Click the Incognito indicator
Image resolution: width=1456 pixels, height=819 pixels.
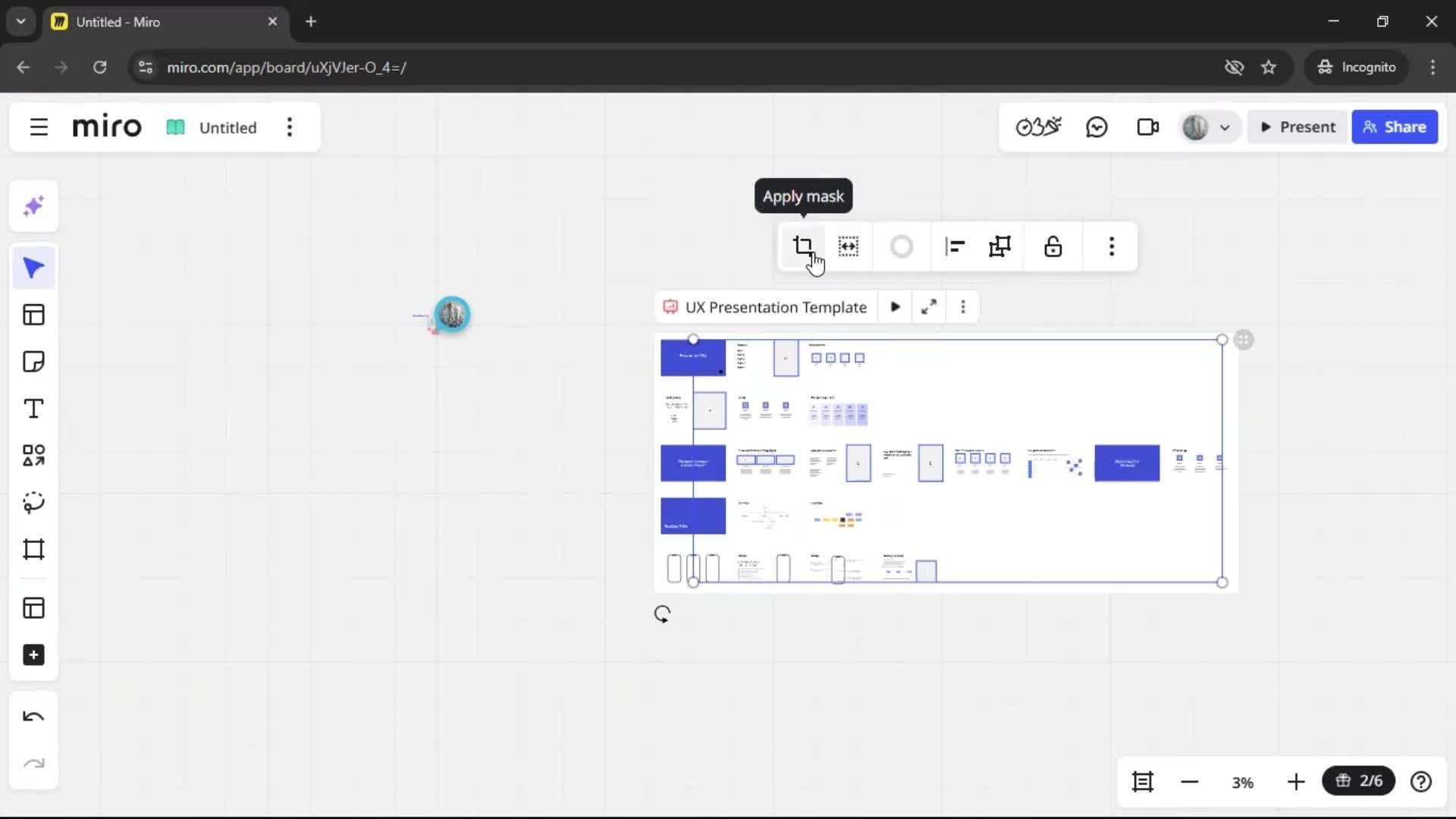(1357, 67)
